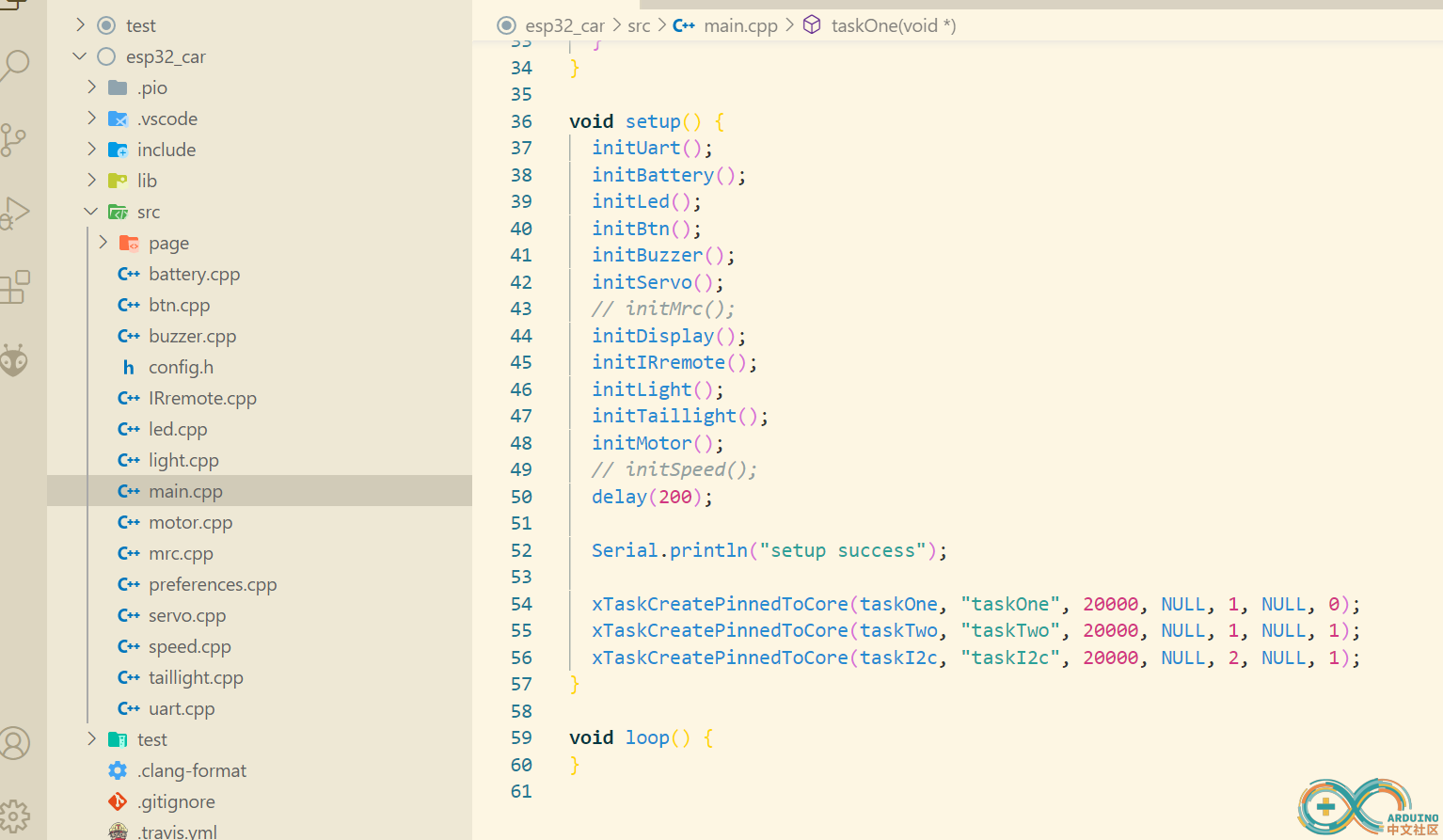Select main.cpp in the file tree

coord(260,491)
